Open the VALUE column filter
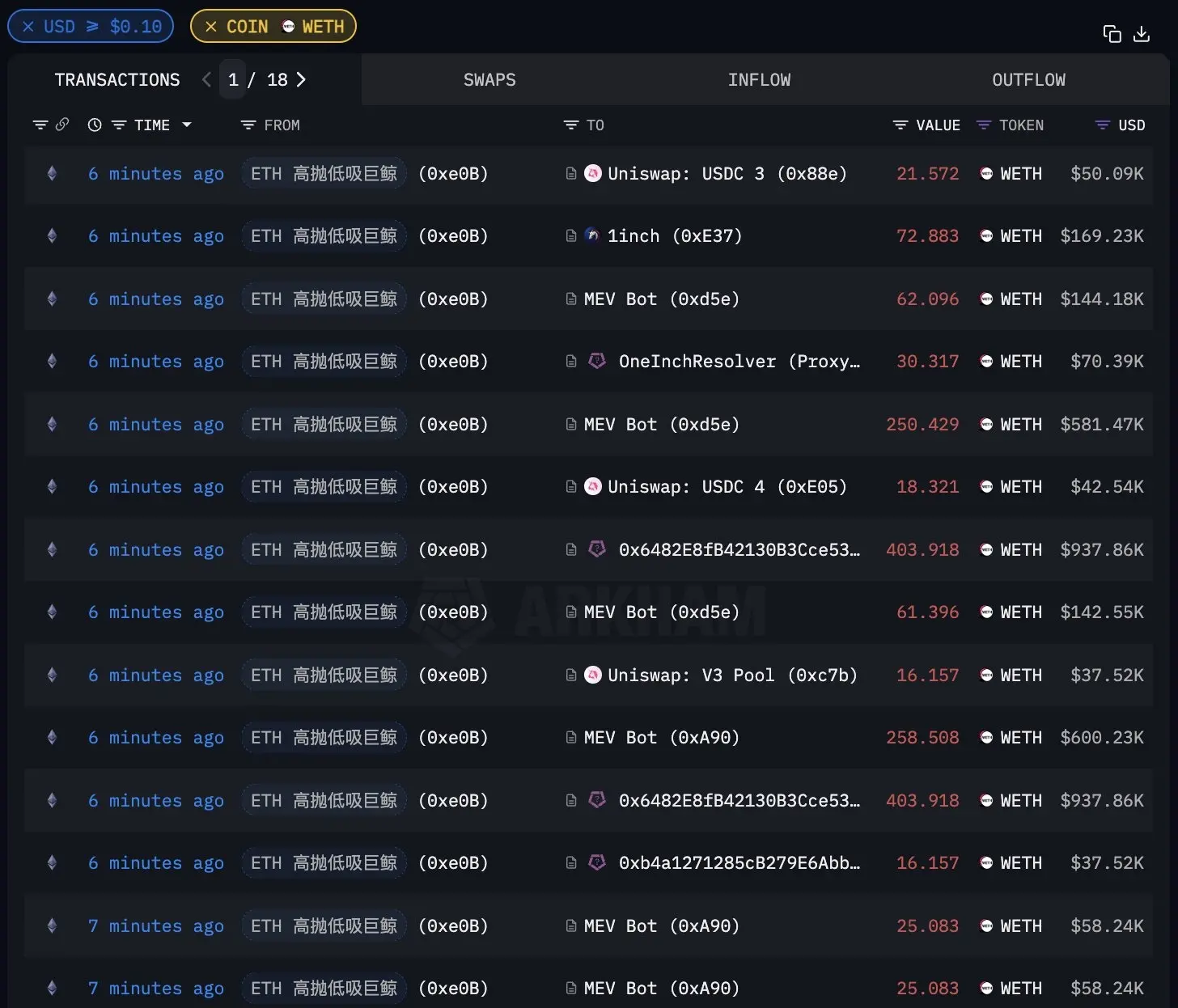 click(x=900, y=125)
